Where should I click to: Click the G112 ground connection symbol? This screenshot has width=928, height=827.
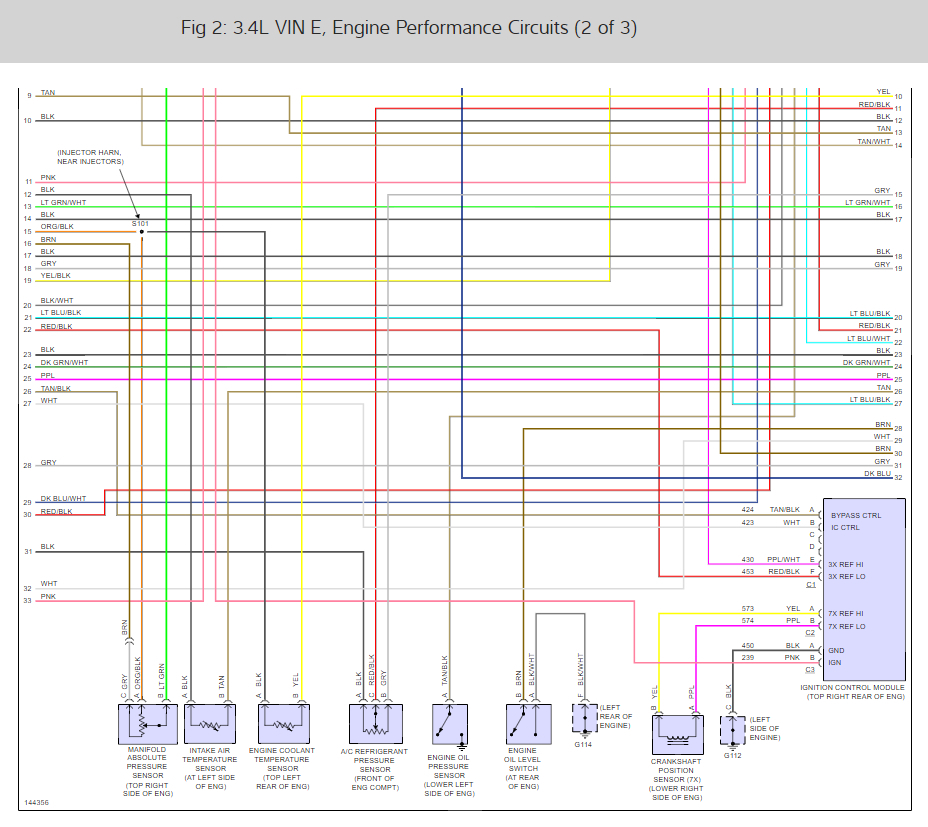(733, 732)
